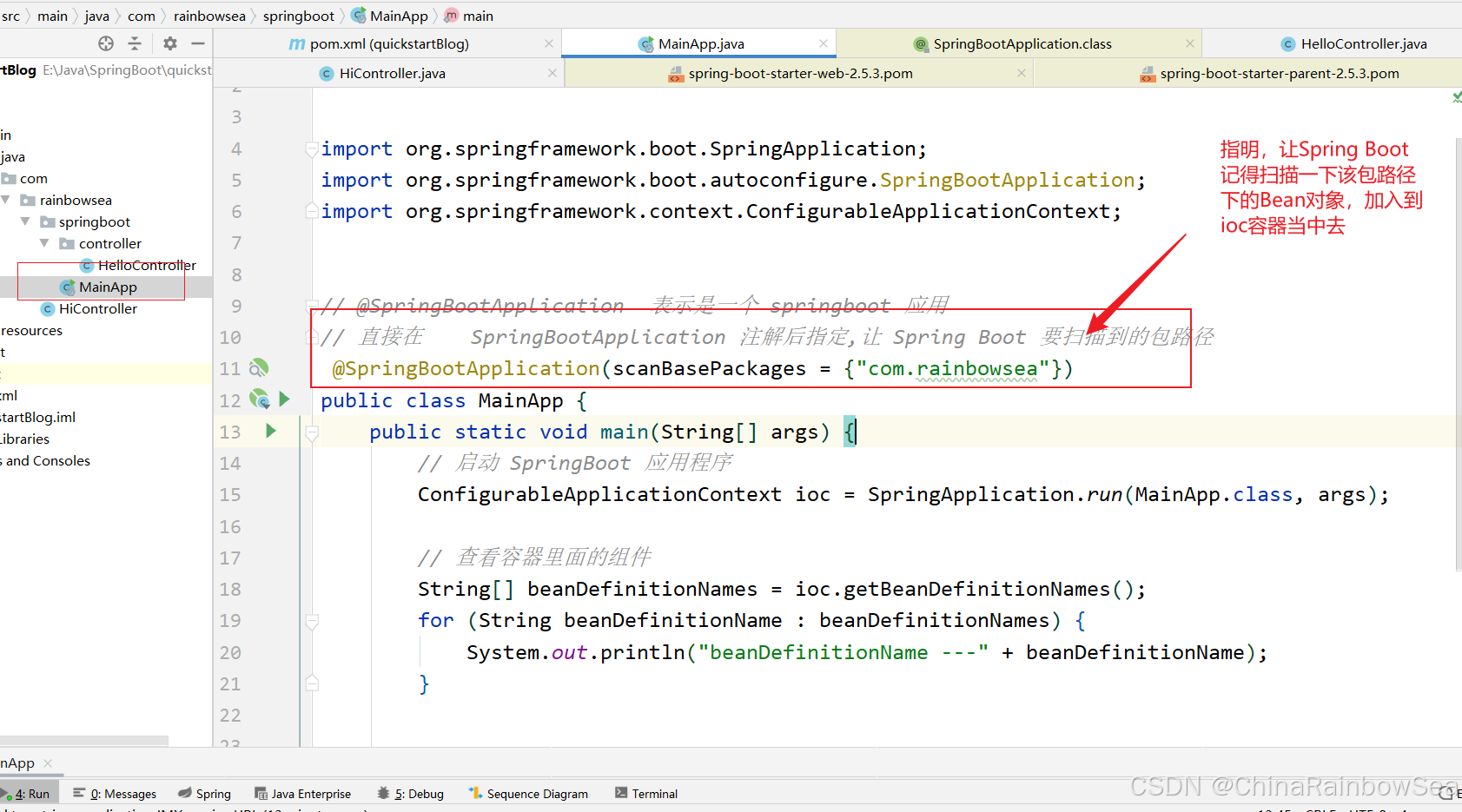Click the green run arrow on MainApp class line
Image resolution: width=1462 pixels, height=812 pixels.
point(284,399)
